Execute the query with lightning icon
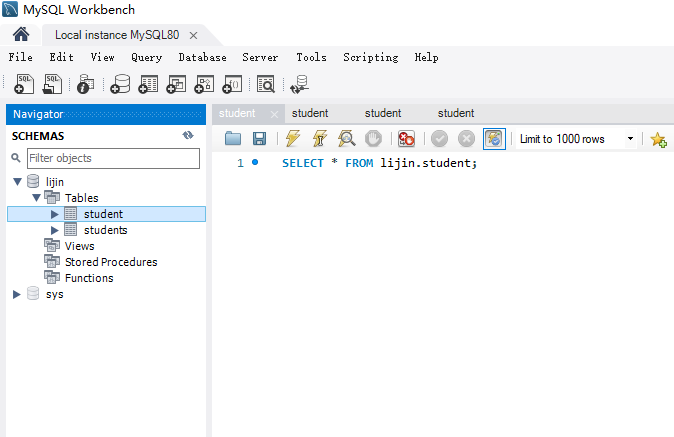Image resolution: width=674 pixels, height=437 pixels. (x=293, y=138)
